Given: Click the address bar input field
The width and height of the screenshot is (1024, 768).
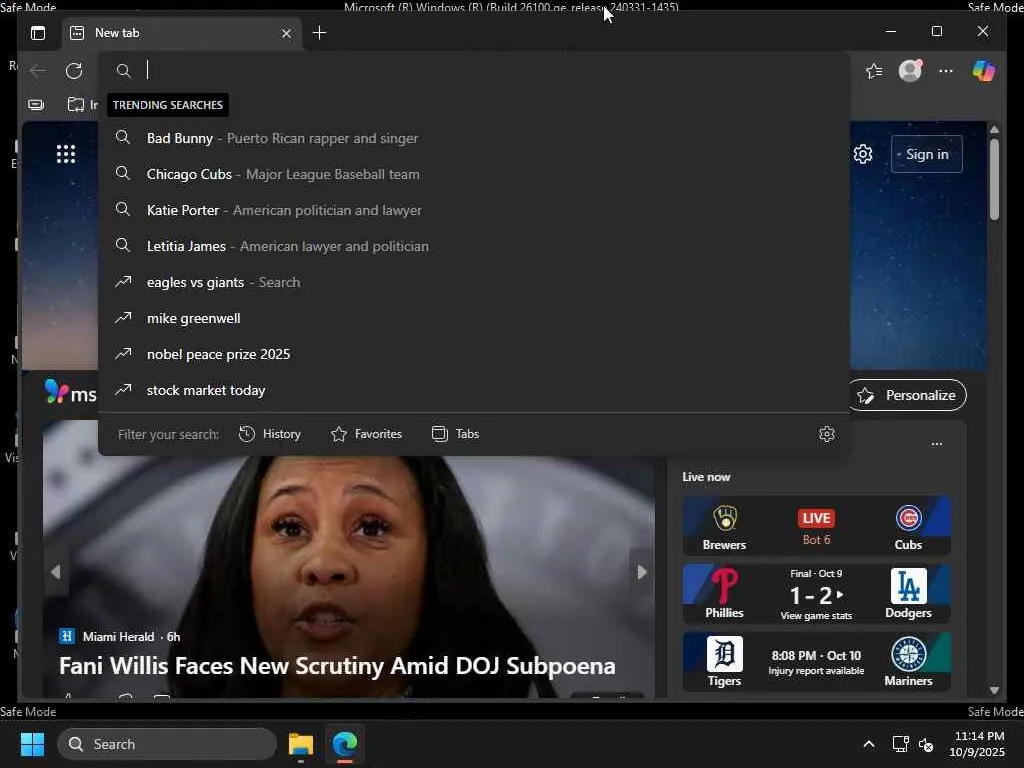Looking at the screenshot, I should pos(474,70).
